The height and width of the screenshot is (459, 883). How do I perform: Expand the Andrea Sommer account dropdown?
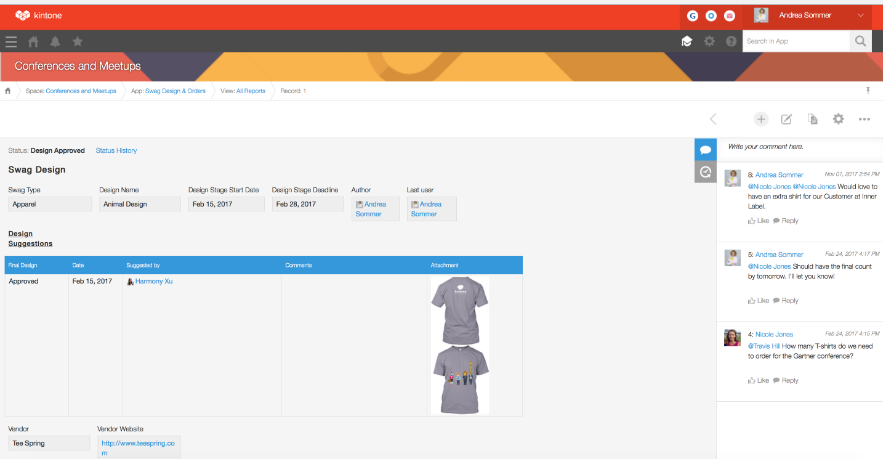point(861,15)
